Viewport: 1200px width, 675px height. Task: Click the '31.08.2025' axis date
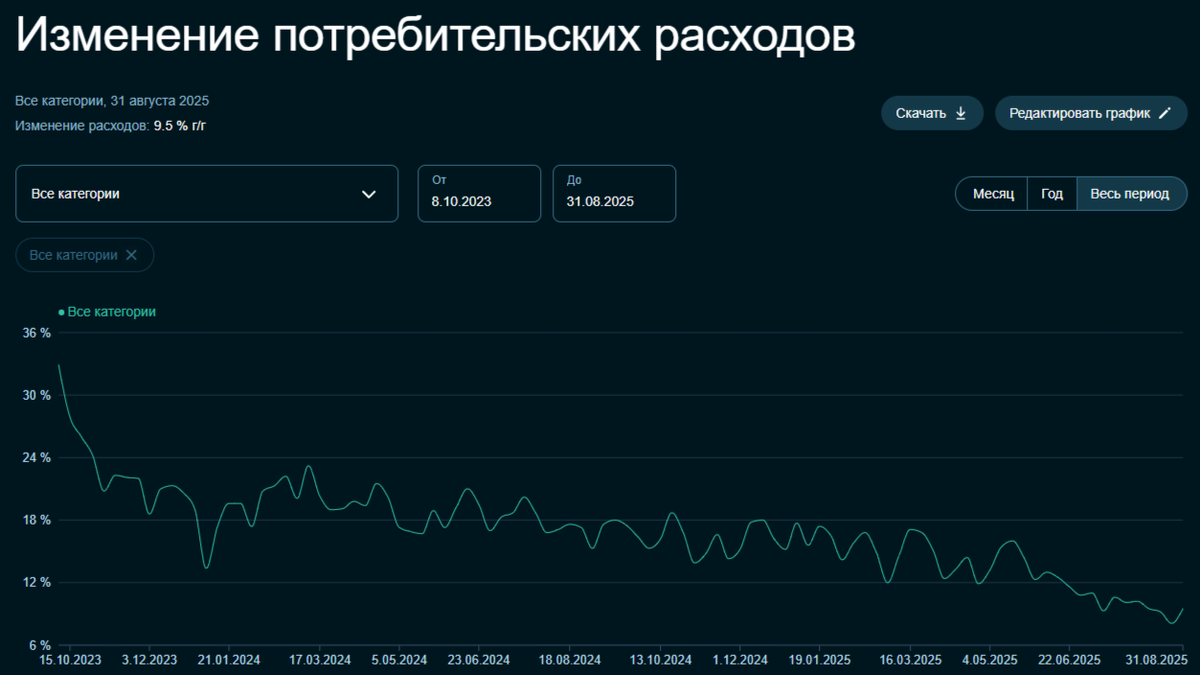(1154, 660)
